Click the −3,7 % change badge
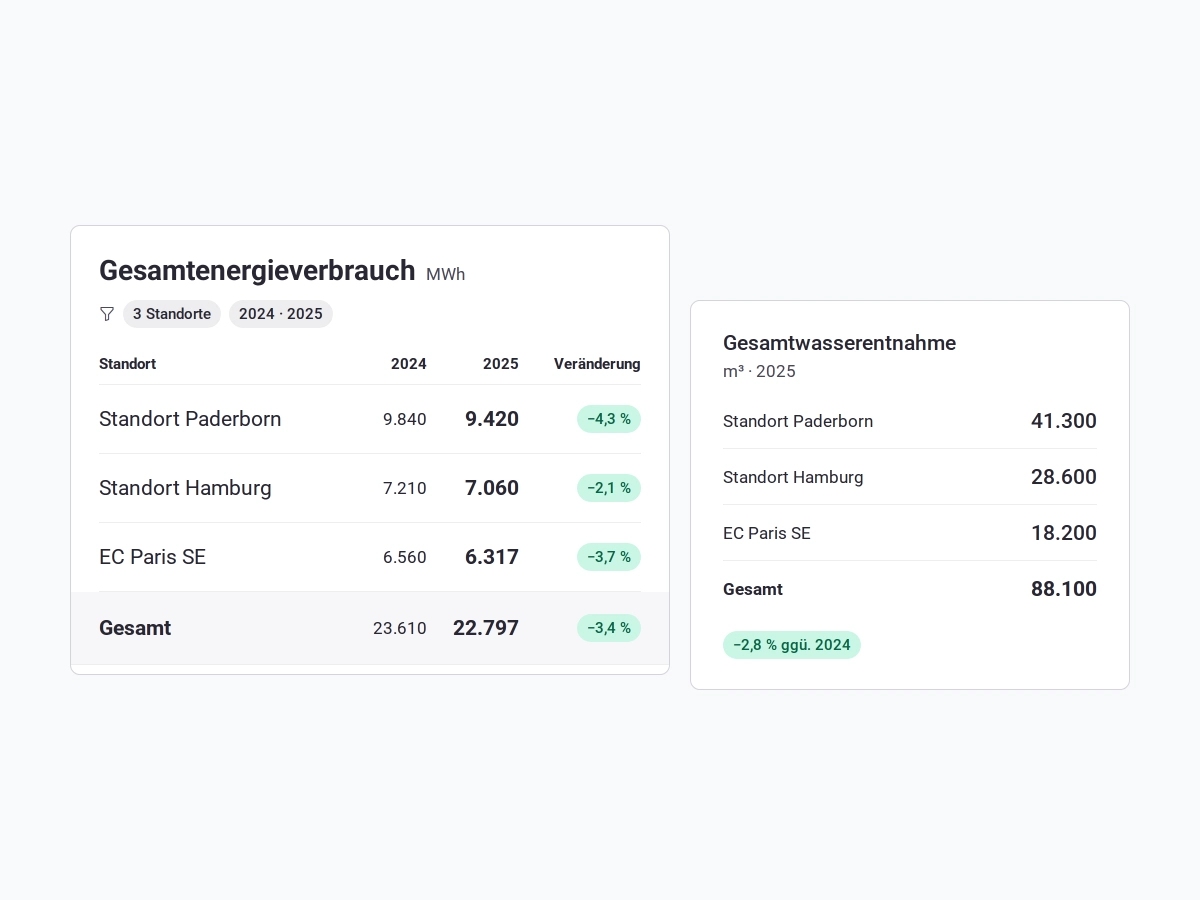This screenshot has width=1200, height=900. pos(609,557)
